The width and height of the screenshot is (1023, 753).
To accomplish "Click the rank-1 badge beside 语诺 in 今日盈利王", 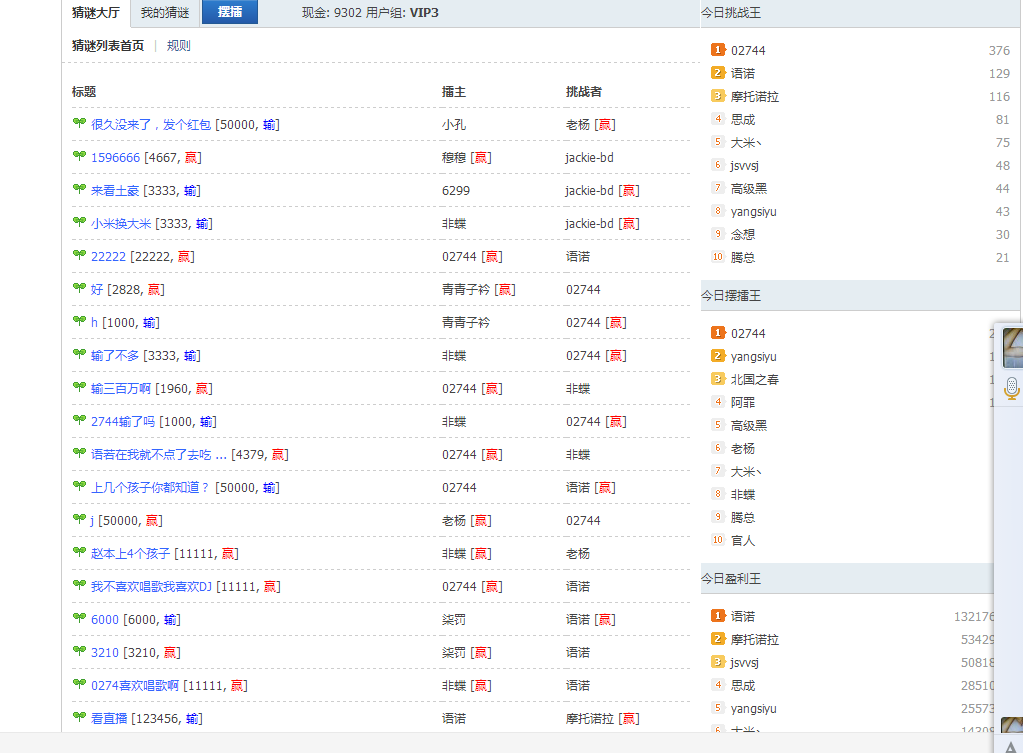I will tap(718, 615).
